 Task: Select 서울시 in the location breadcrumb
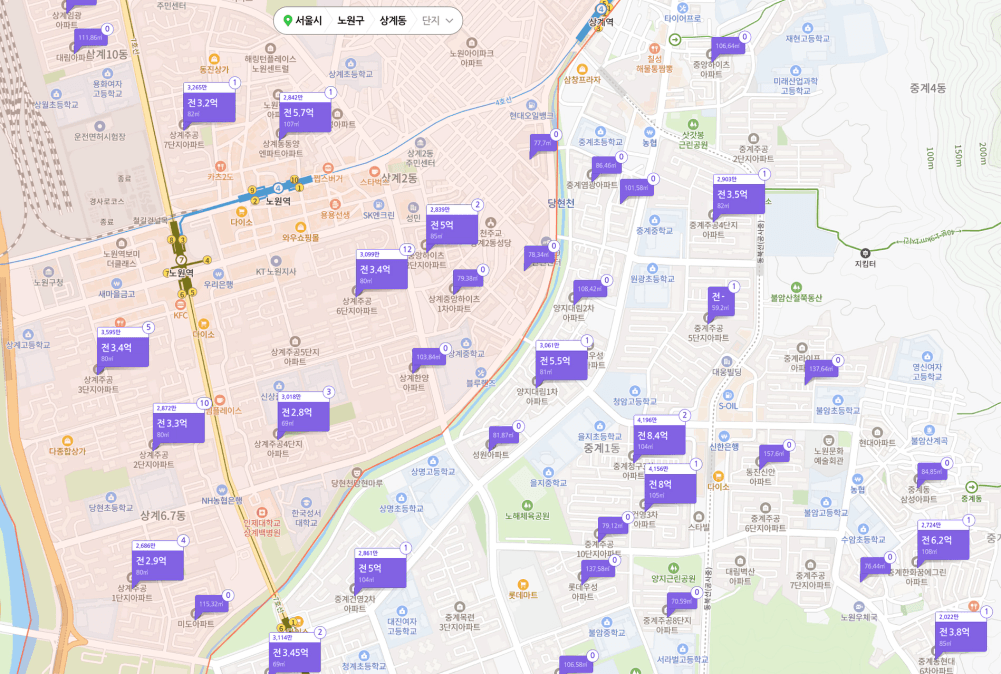point(308,20)
